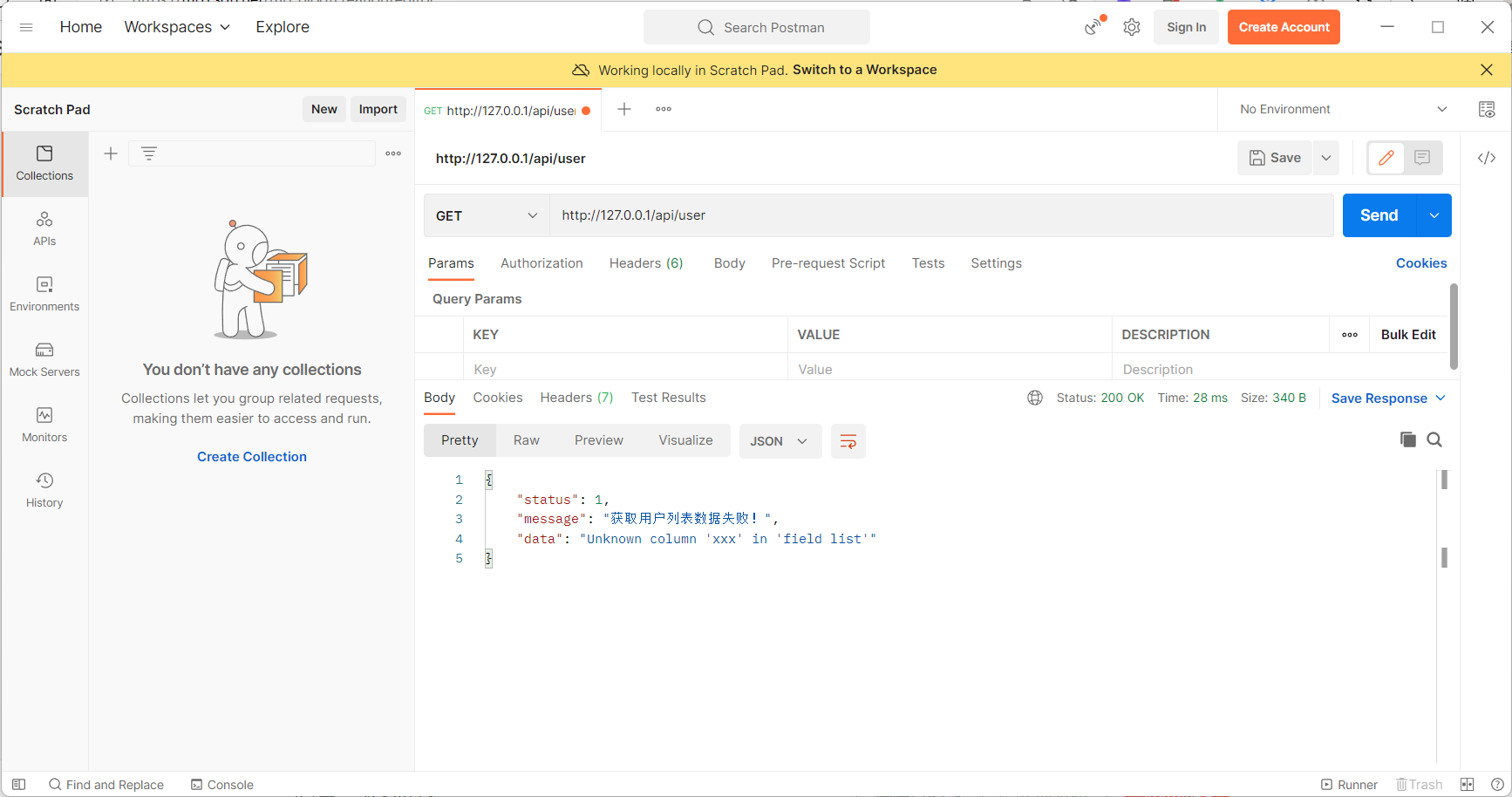Open the Headers response tab
Viewport: 1512px width, 797px height.
click(x=576, y=398)
